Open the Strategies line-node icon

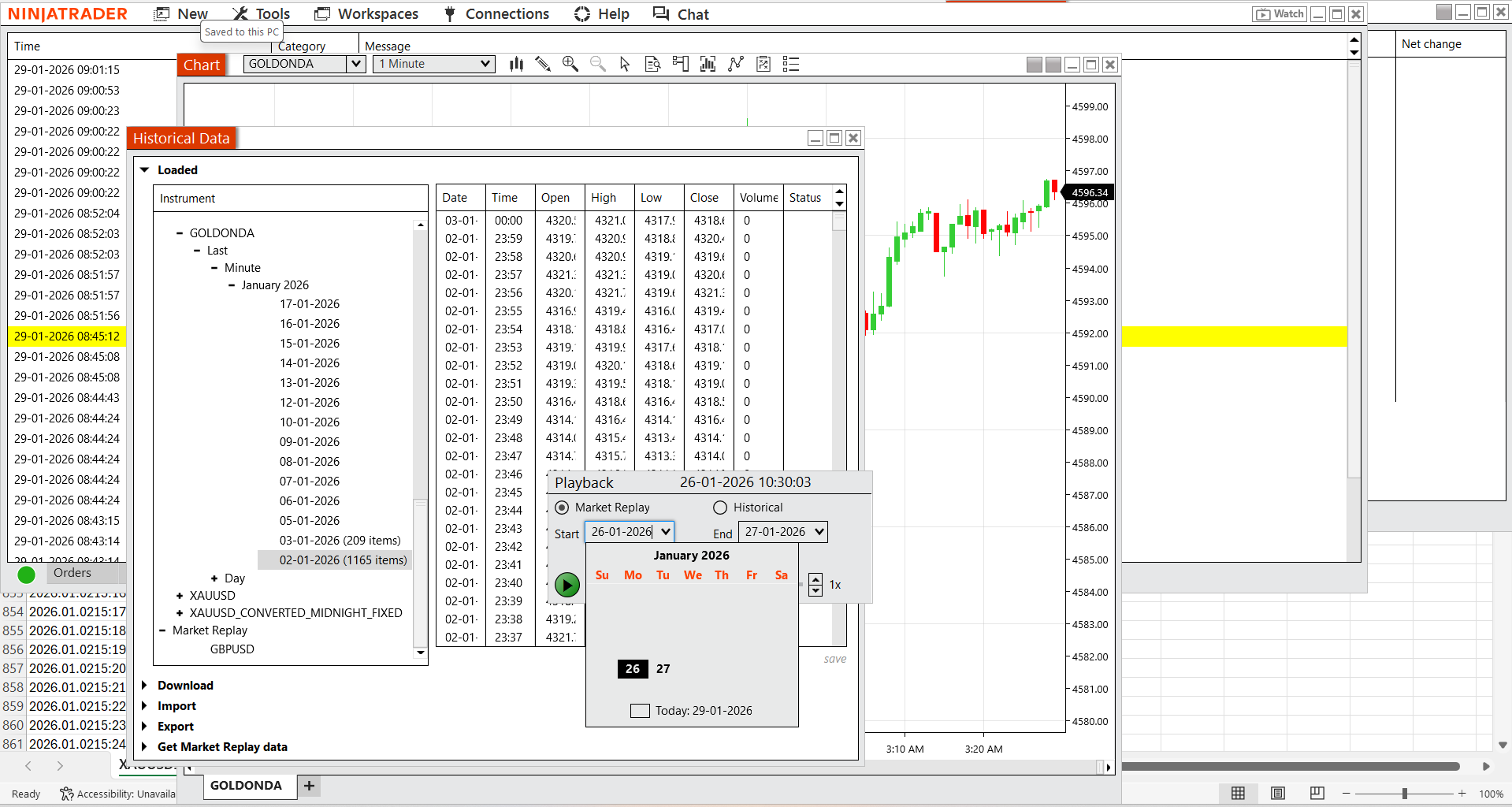[736, 64]
